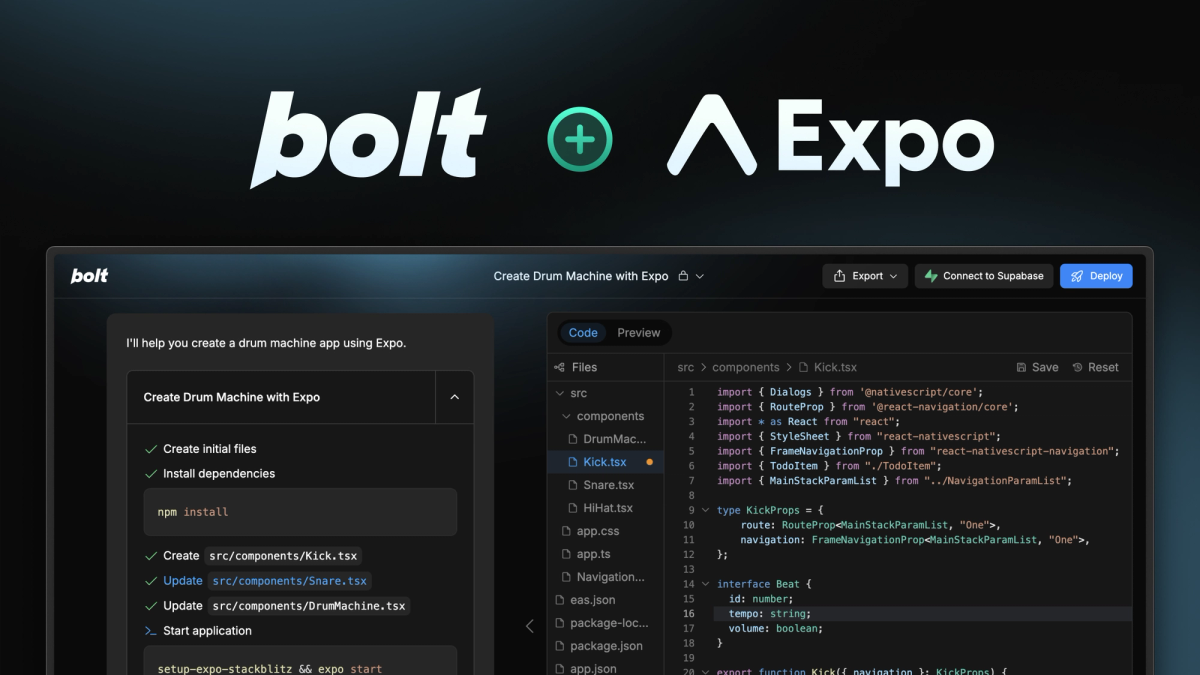Select the Code tab

click(583, 333)
